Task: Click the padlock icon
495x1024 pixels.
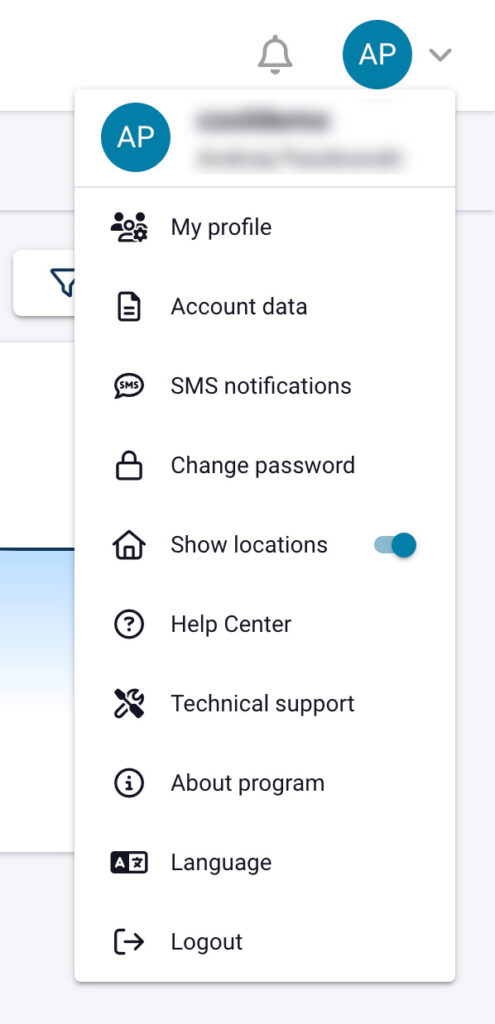Action: (x=129, y=466)
